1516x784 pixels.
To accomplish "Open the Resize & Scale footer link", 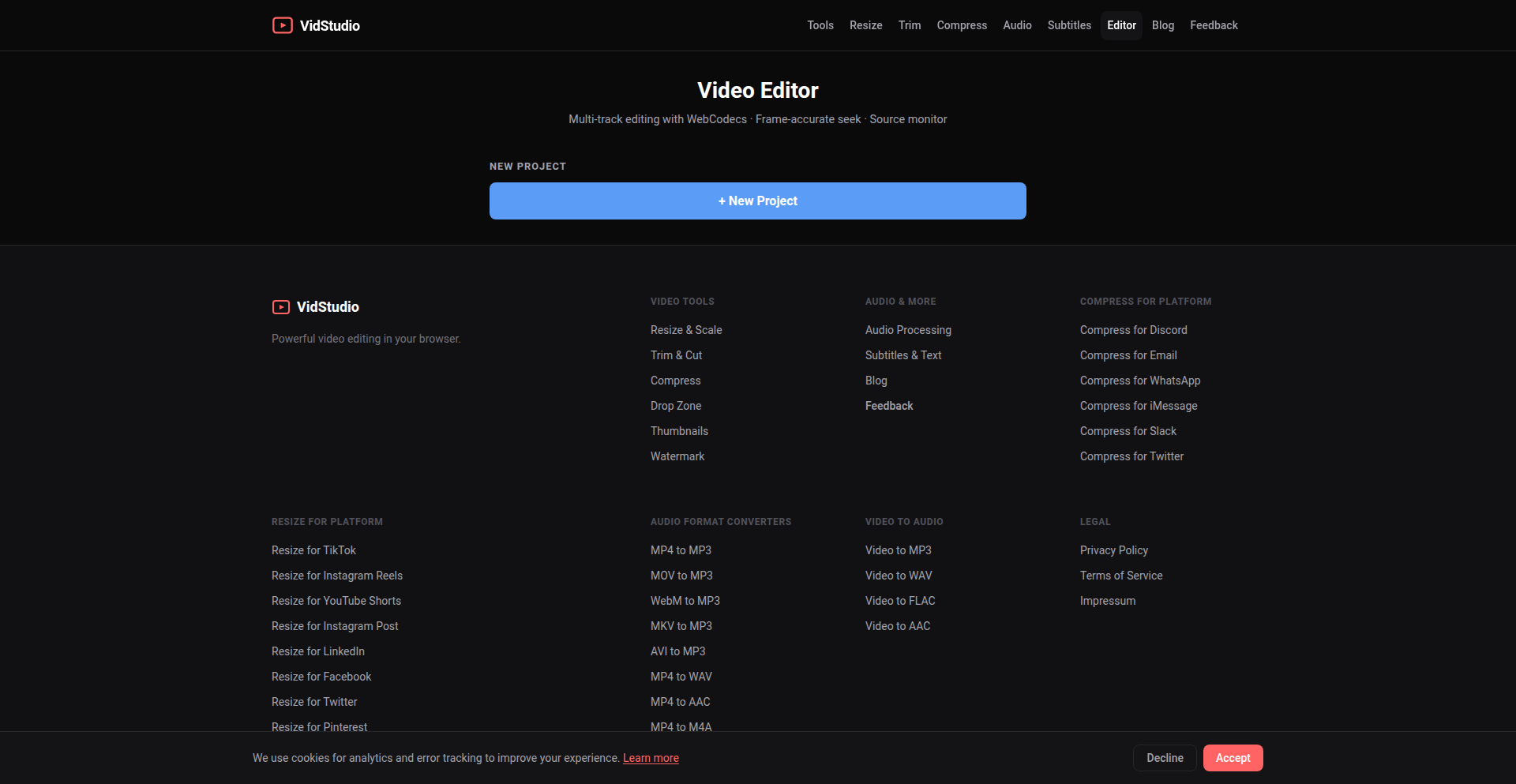I will coord(686,330).
